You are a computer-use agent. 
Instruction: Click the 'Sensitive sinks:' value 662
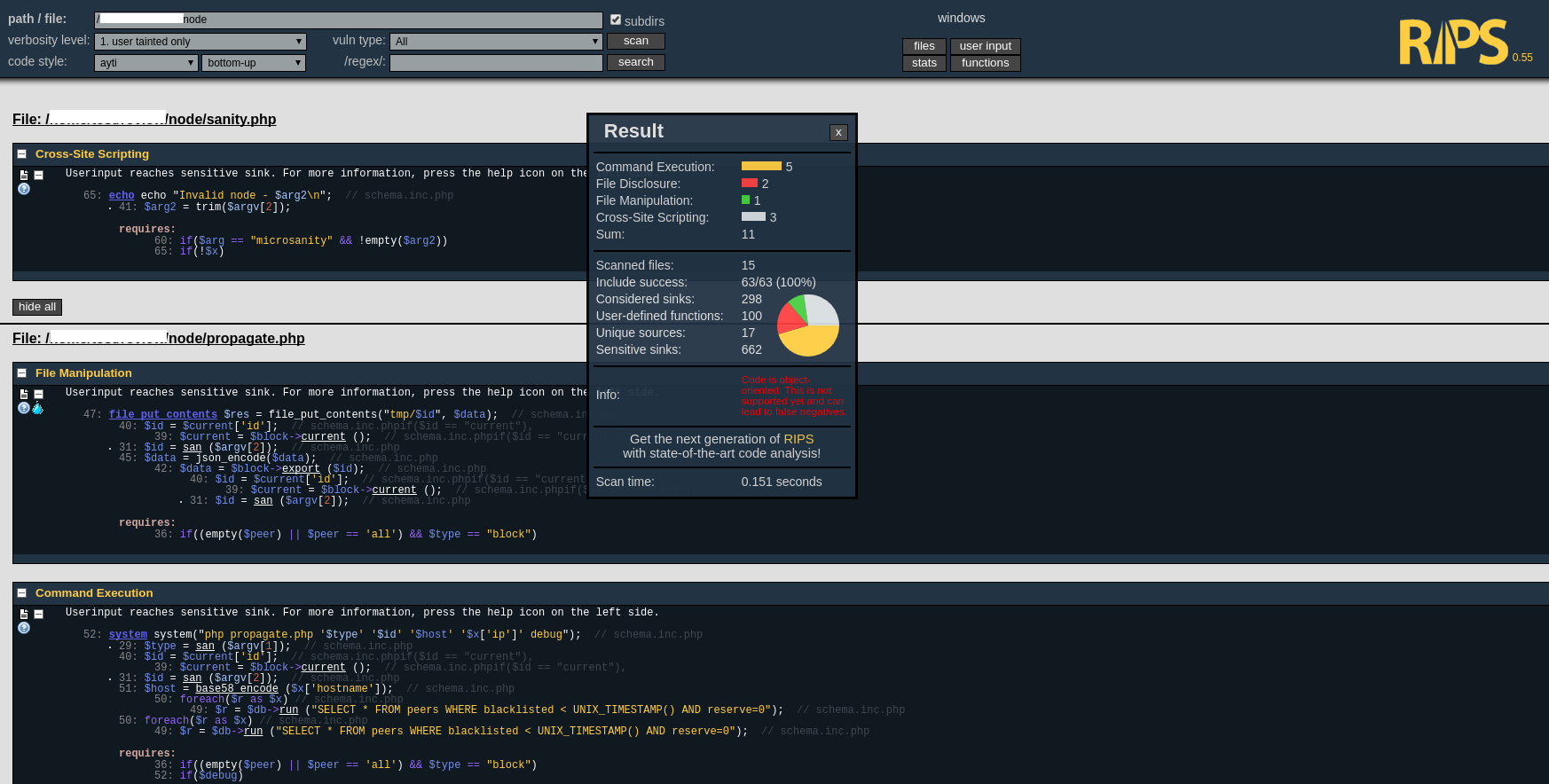pos(751,349)
